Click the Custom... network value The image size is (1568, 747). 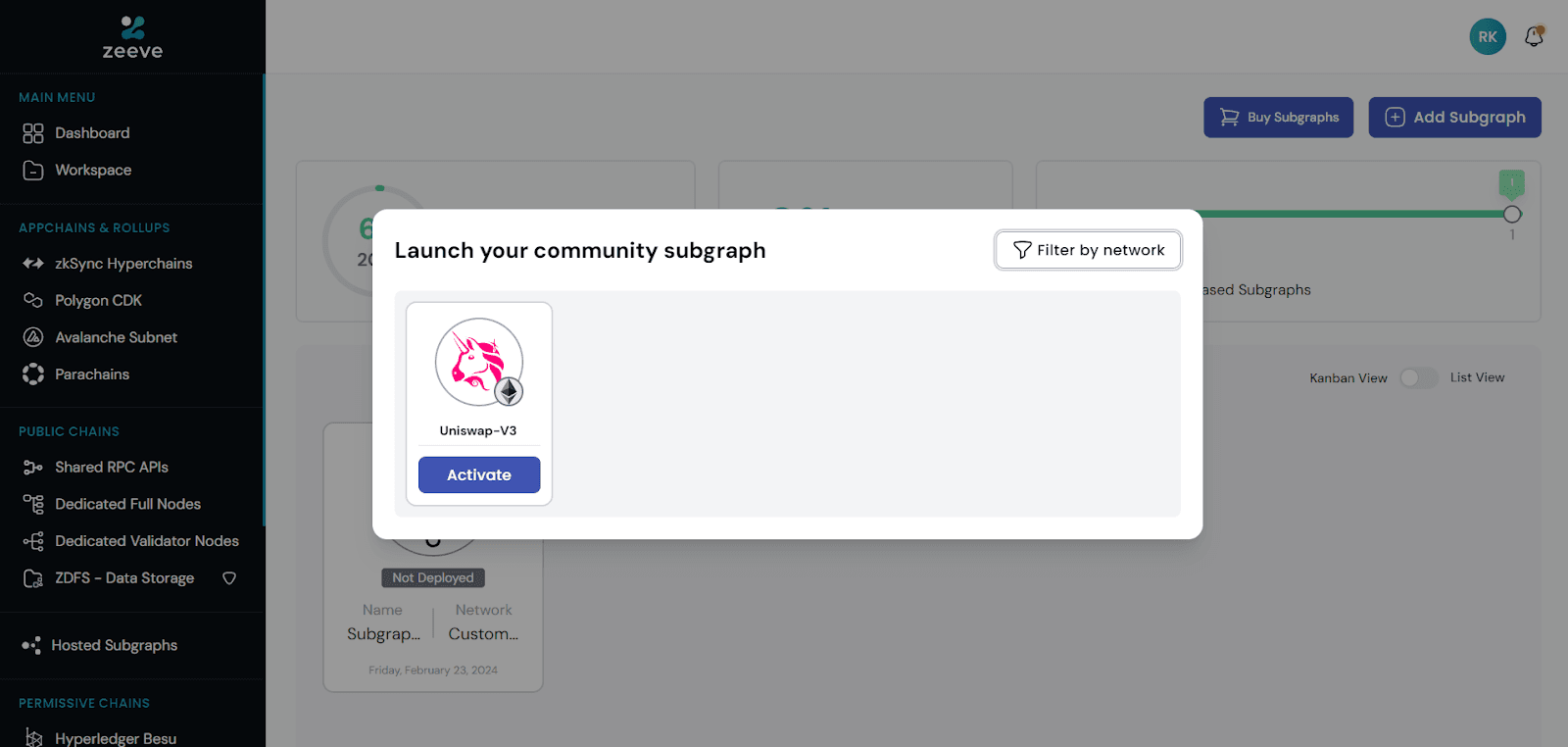[x=483, y=634]
